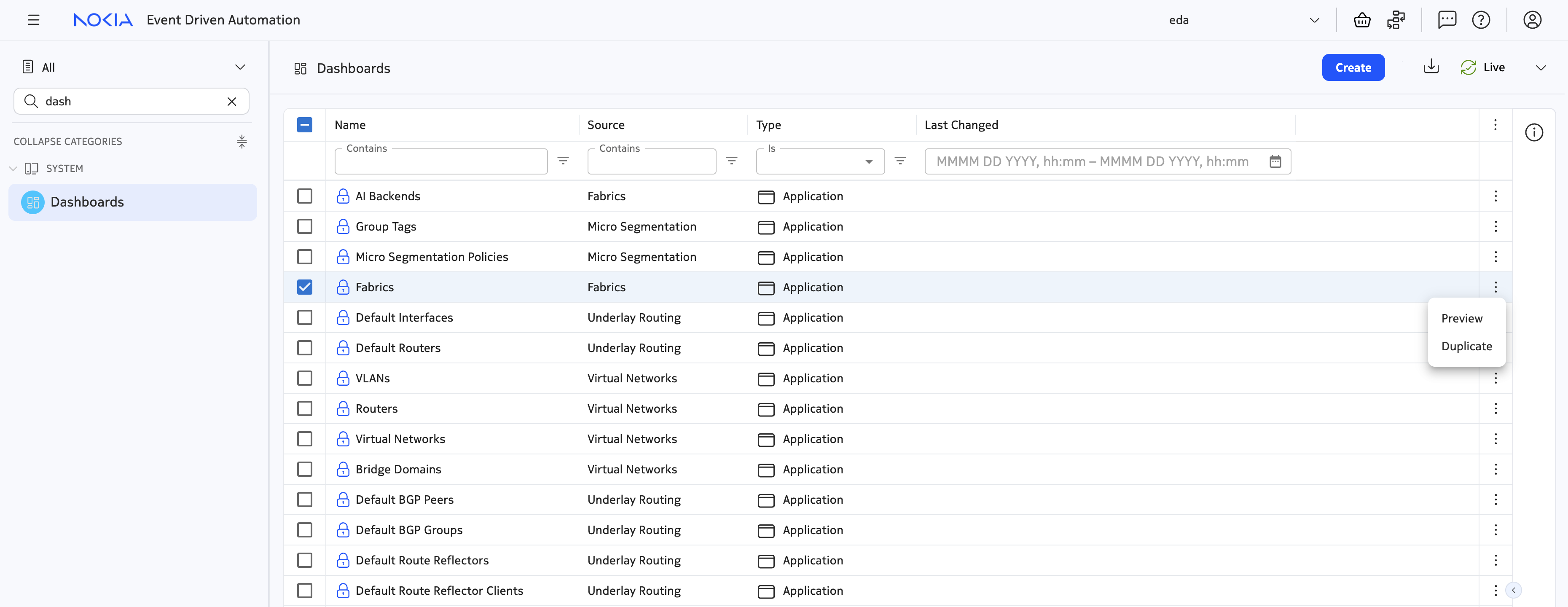
Task: Check the Group Tags row checkbox
Action: point(304,226)
